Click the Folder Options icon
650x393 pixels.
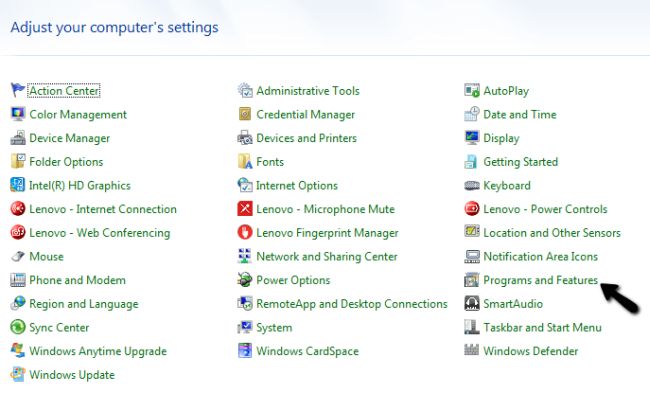click(x=18, y=161)
